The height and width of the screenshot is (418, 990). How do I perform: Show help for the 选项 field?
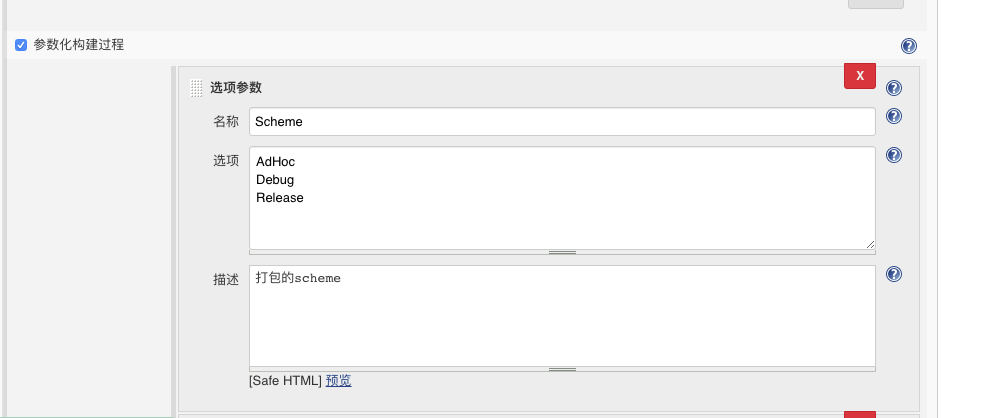894,155
